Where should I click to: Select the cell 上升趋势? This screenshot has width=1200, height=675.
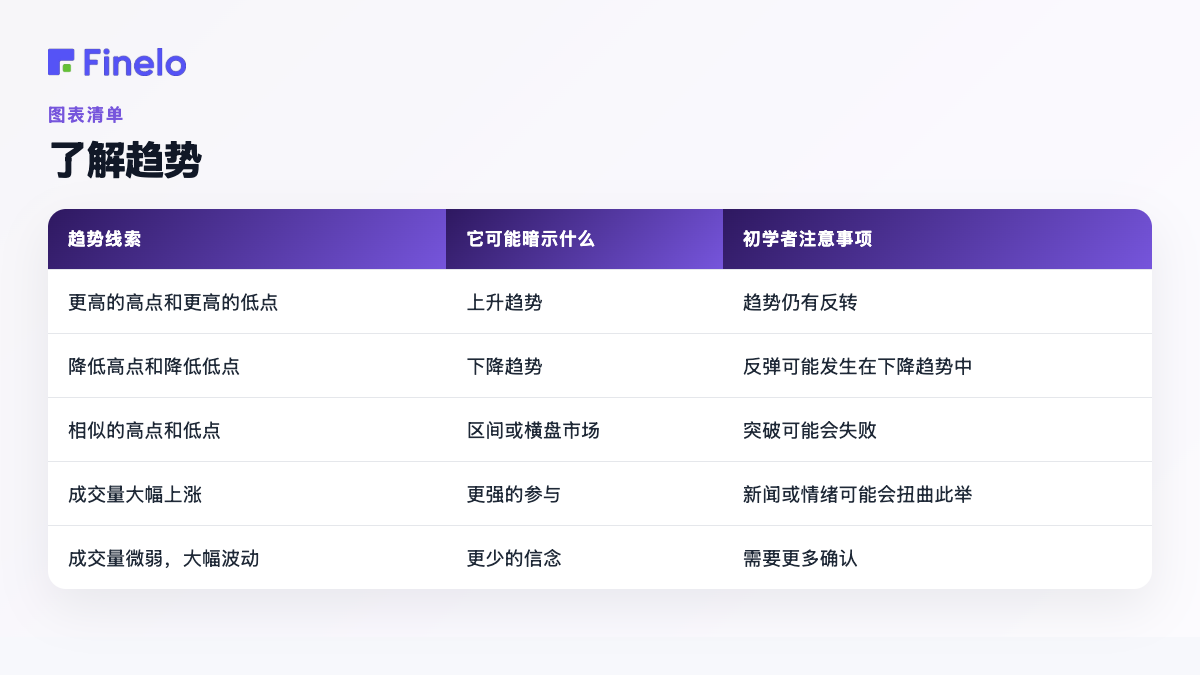pyautogui.click(x=584, y=302)
